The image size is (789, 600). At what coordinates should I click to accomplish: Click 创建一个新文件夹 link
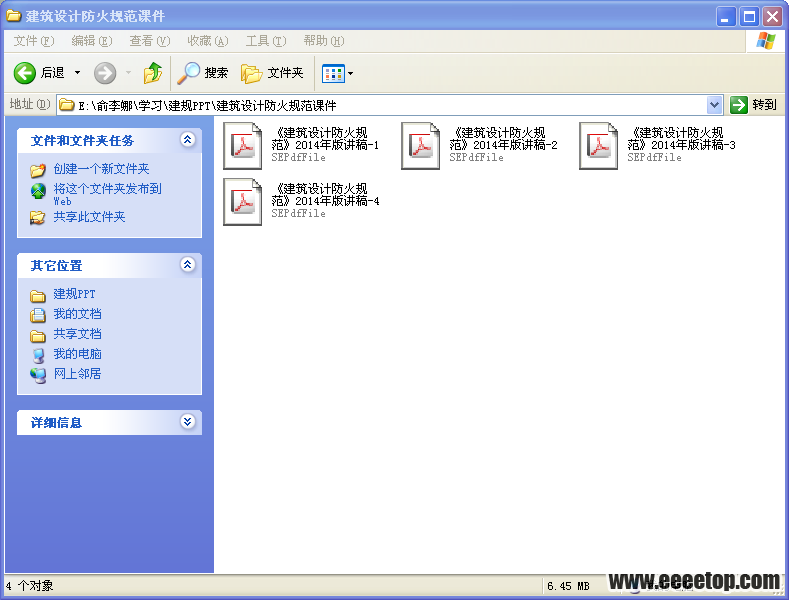pyautogui.click(x=101, y=169)
